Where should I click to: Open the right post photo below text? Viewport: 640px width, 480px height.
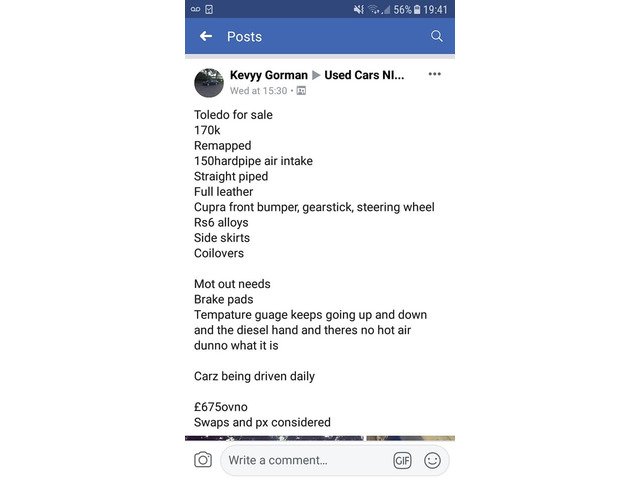[x=410, y=438]
